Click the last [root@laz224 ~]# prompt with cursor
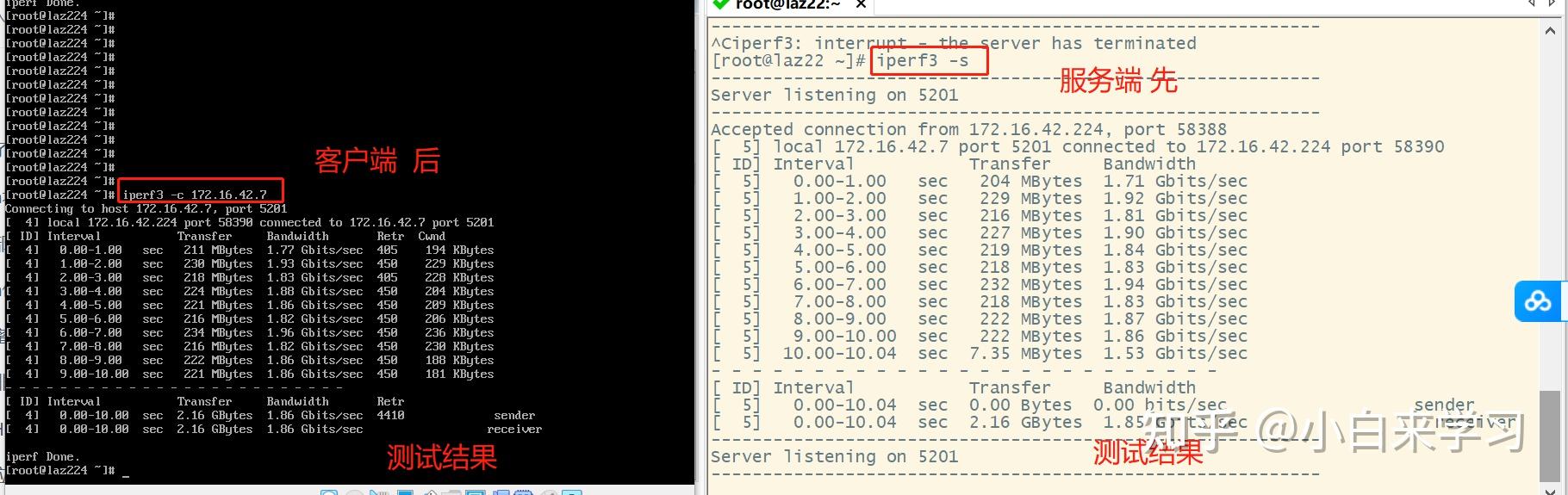The image size is (1568, 495). point(59,470)
